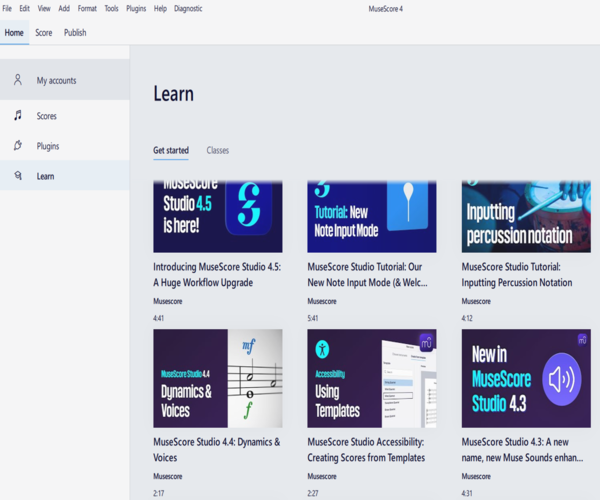Screen dimensions: 600x500
Task: Select the Get started tab
Action: pyautogui.click(x=170, y=150)
